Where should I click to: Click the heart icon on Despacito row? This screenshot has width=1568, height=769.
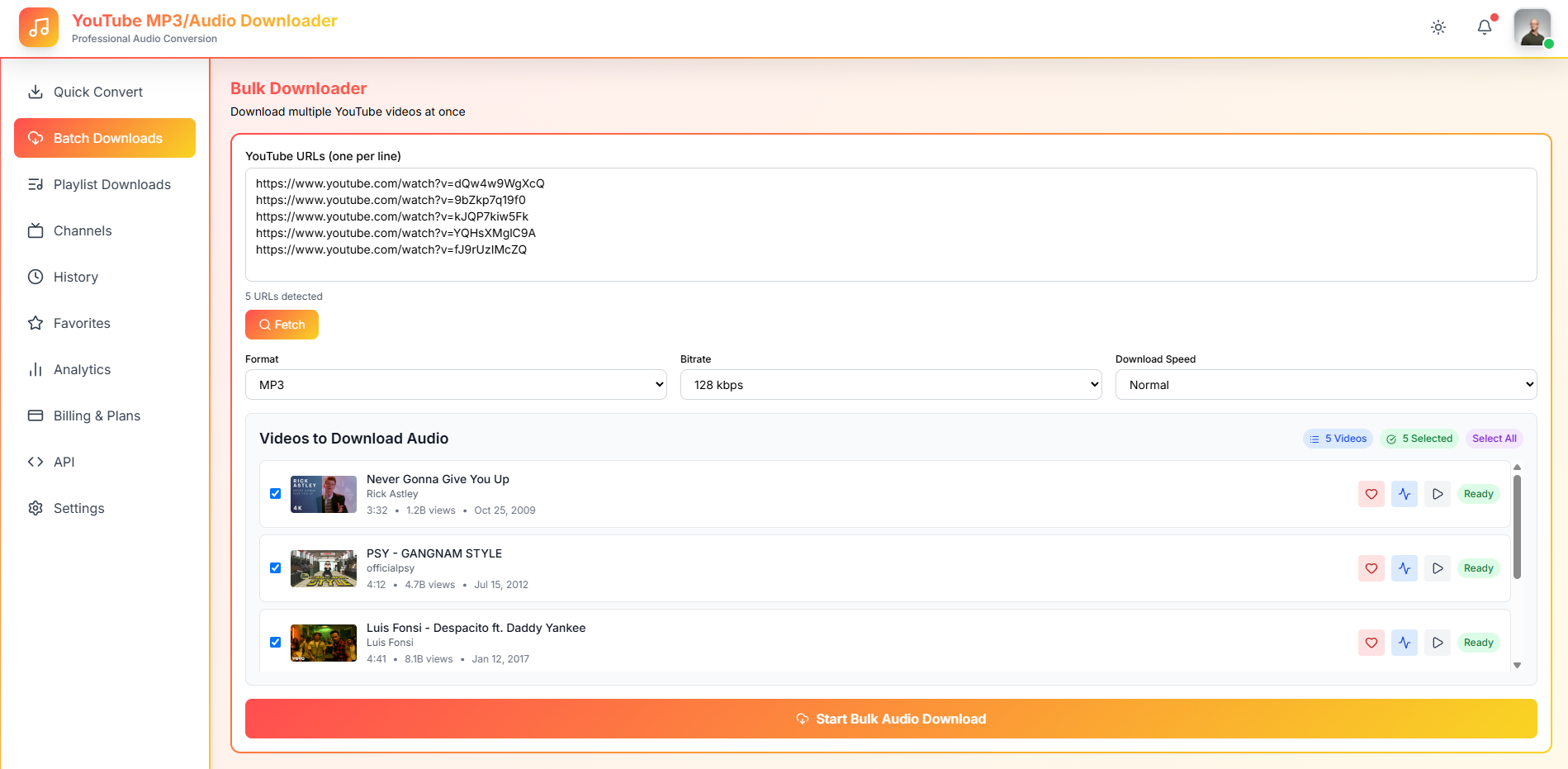[1371, 643]
